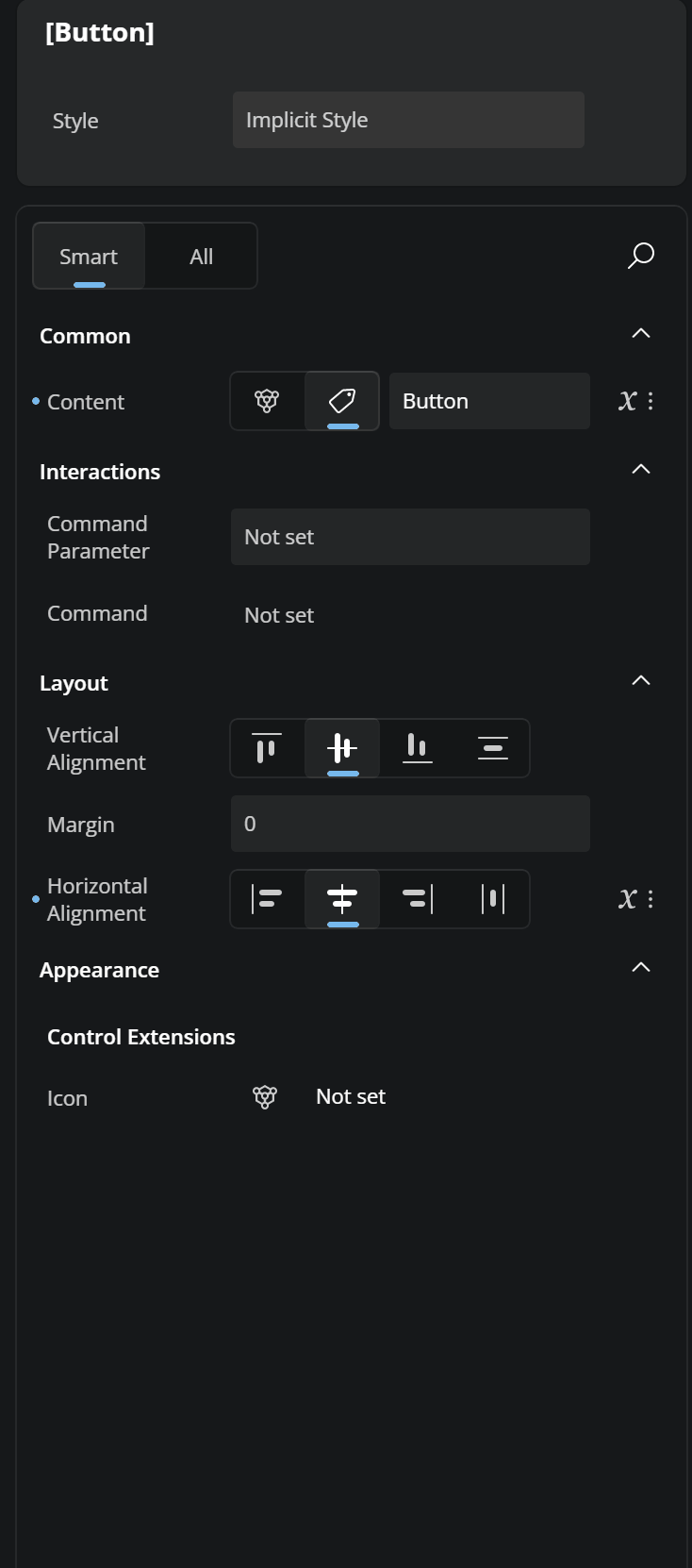Open the x expression editor for Content
This screenshot has width=692, height=1568.
[626, 400]
